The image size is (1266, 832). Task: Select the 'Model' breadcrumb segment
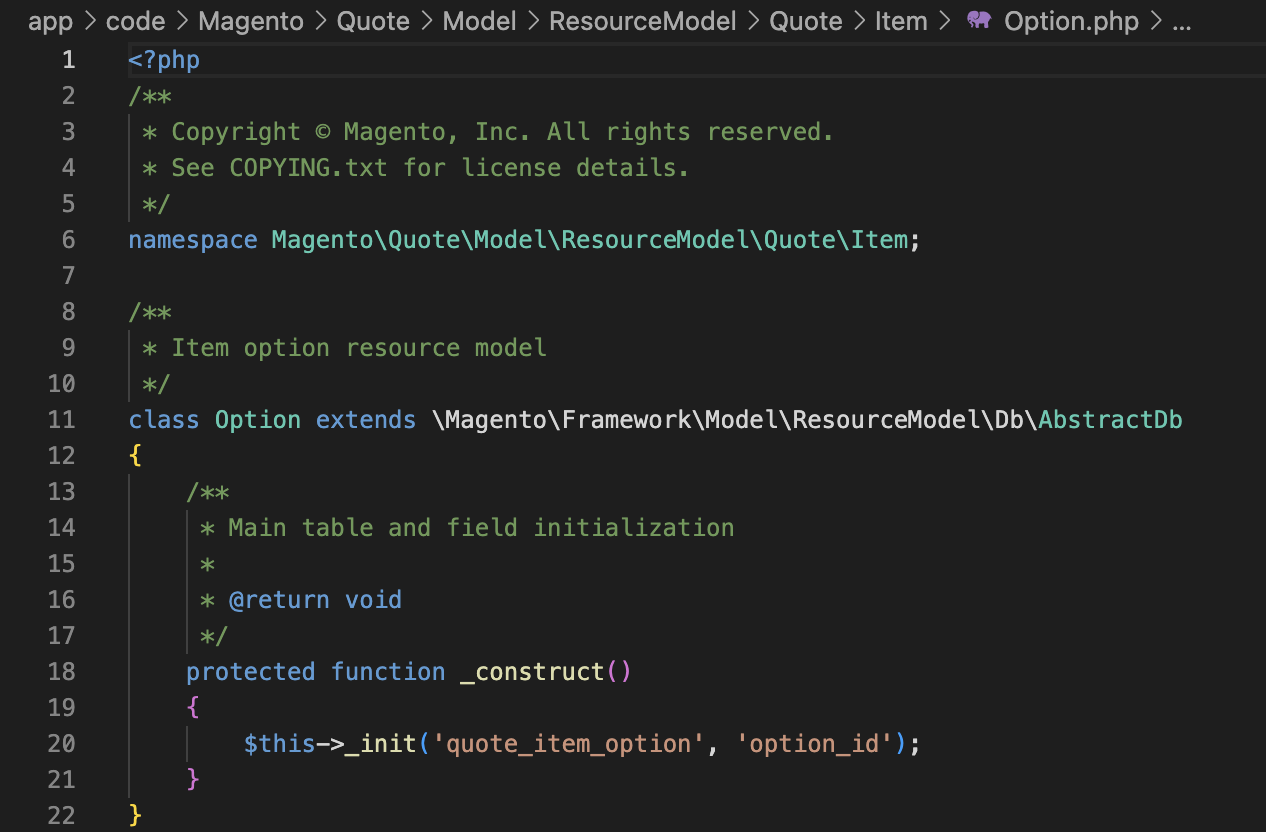(x=480, y=21)
